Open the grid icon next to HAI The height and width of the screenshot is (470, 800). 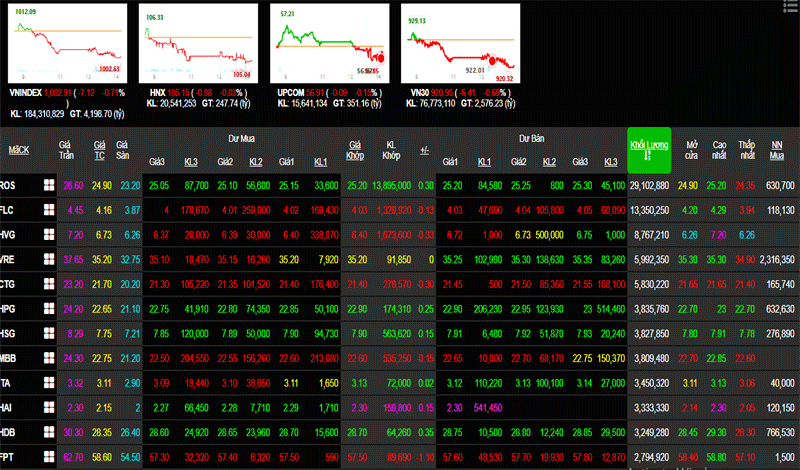[49, 407]
